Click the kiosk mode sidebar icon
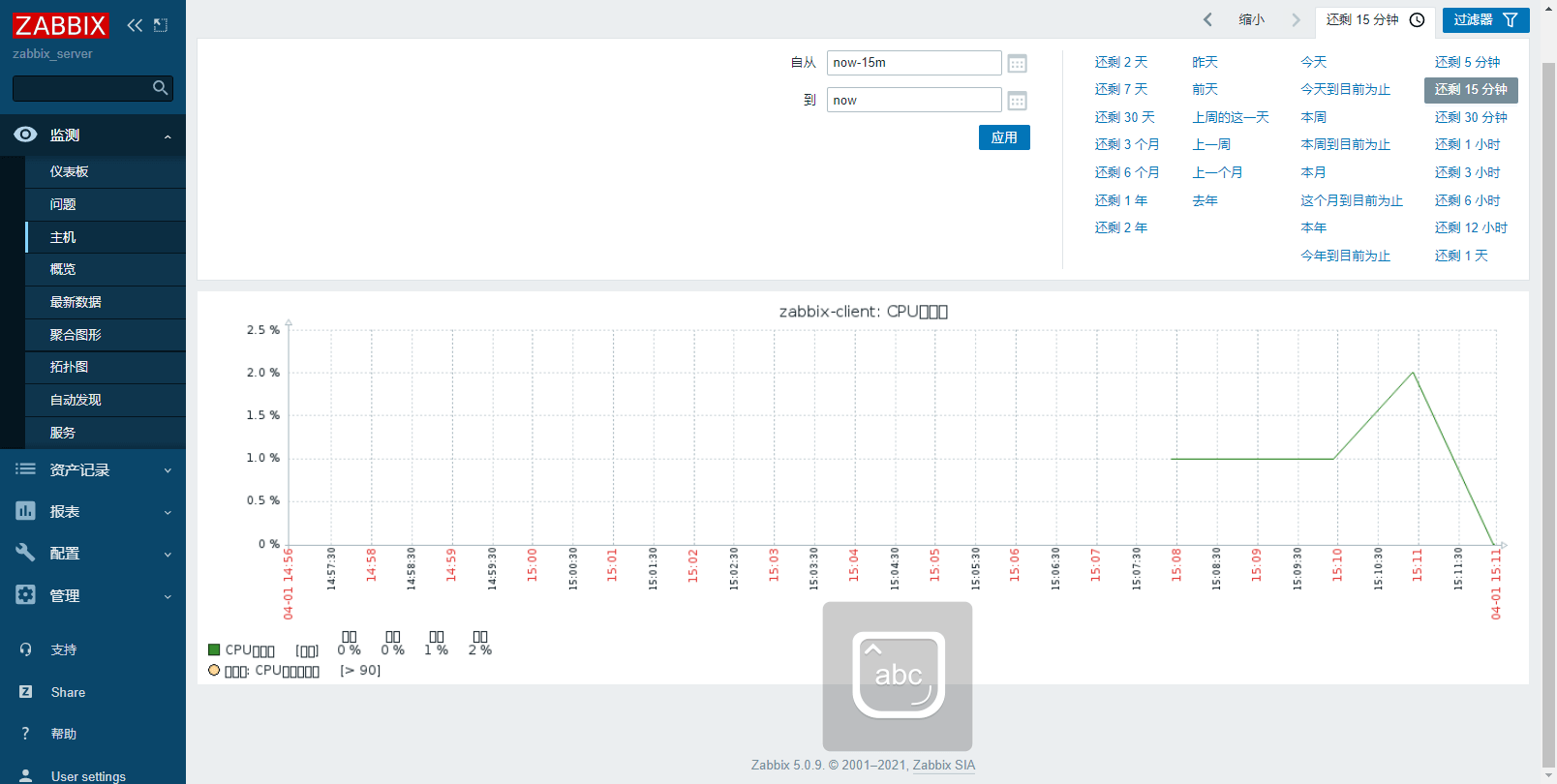Screen dimensions: 1557x784 click(161, 25)
